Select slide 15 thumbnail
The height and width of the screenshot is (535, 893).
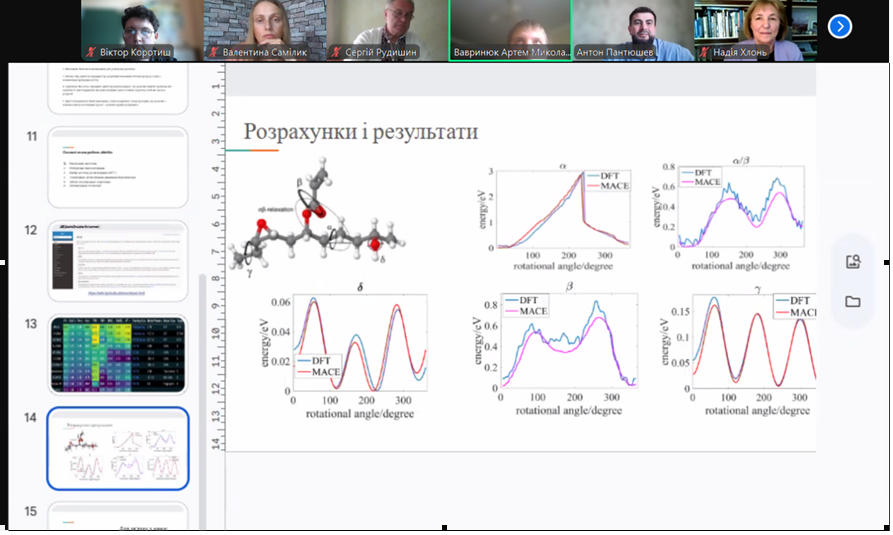(117, 518)
